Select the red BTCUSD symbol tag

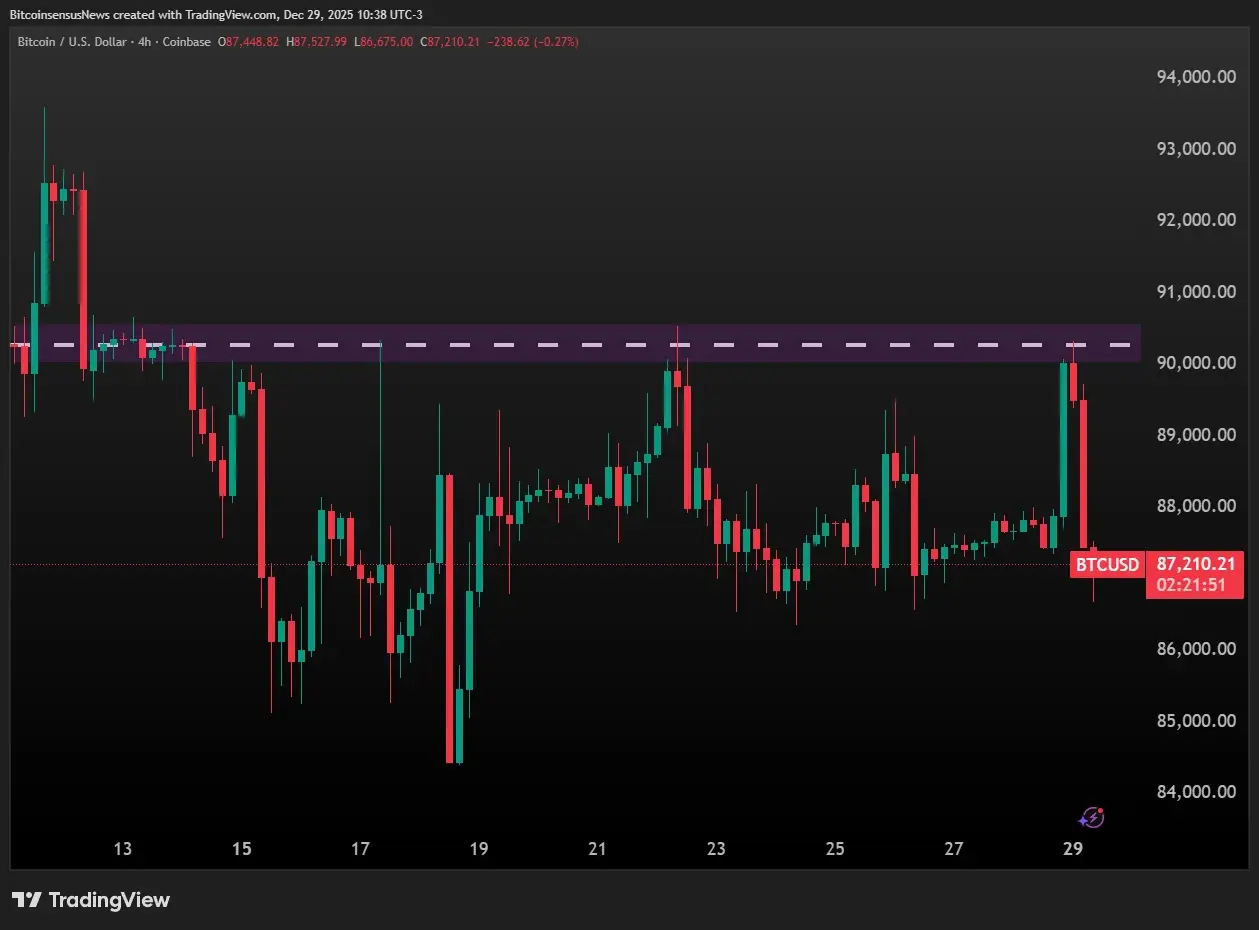click(1107, 565)
